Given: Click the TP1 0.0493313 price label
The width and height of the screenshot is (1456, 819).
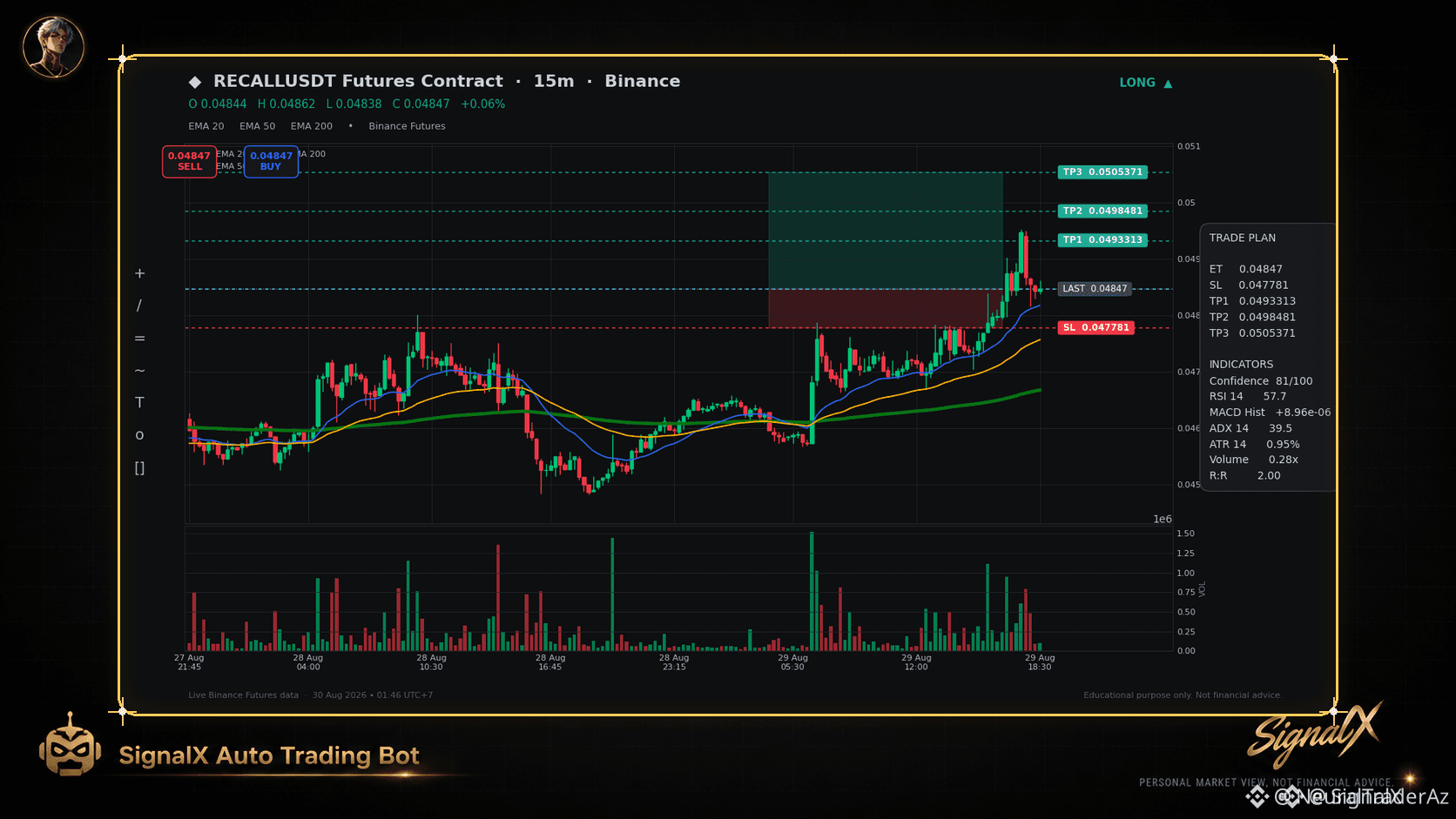Looking at the screenshot, I should tap(1102, 239).
